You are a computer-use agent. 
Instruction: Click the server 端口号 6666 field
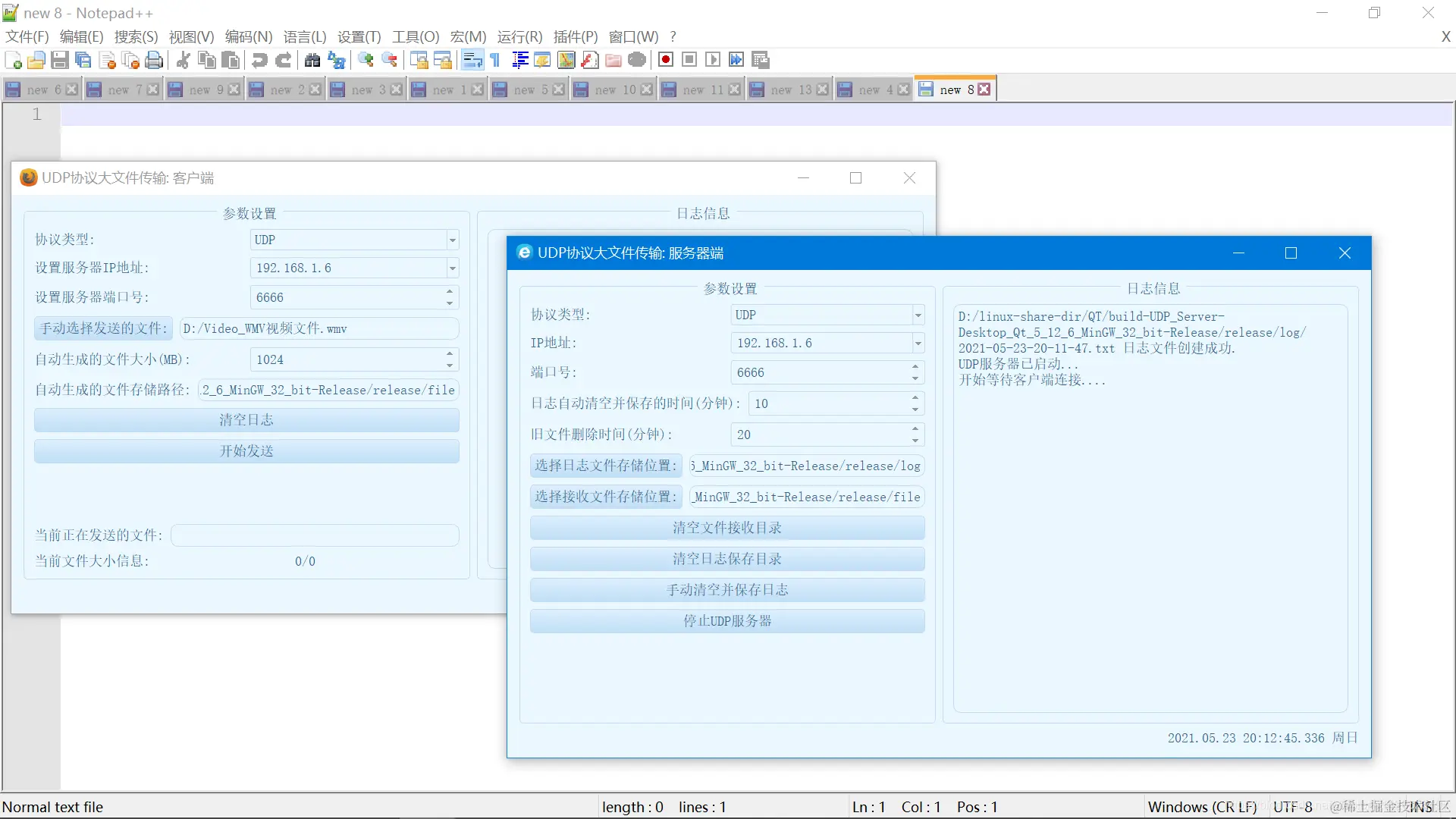[819, 372]
